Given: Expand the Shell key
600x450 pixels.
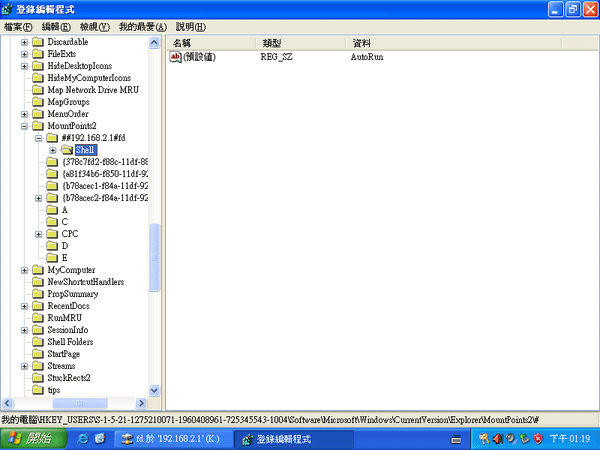Looking at the screenshot, I should (x=53, y=150).
